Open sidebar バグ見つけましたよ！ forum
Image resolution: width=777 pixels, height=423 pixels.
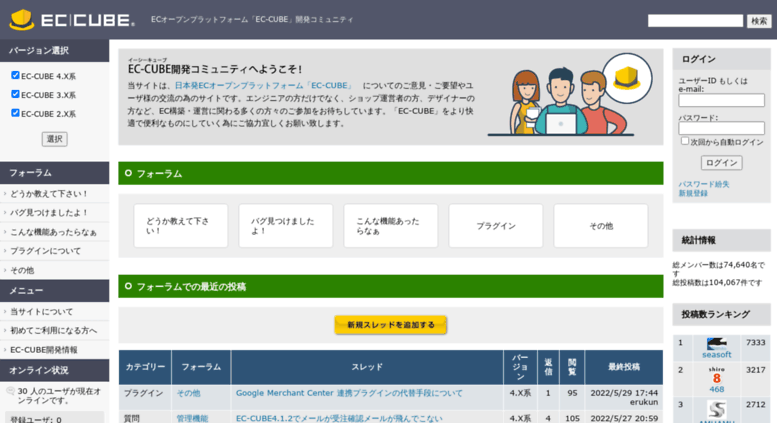[55, 212]
